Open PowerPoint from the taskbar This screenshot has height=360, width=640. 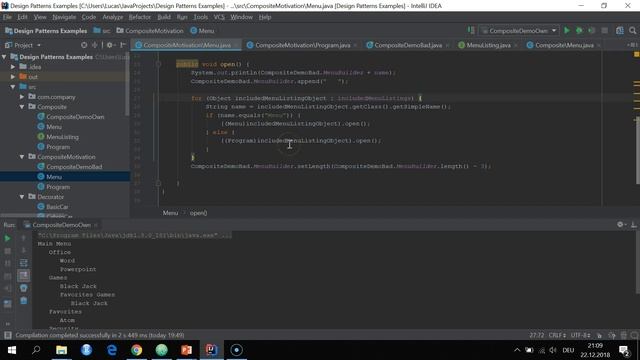[187, 350]
